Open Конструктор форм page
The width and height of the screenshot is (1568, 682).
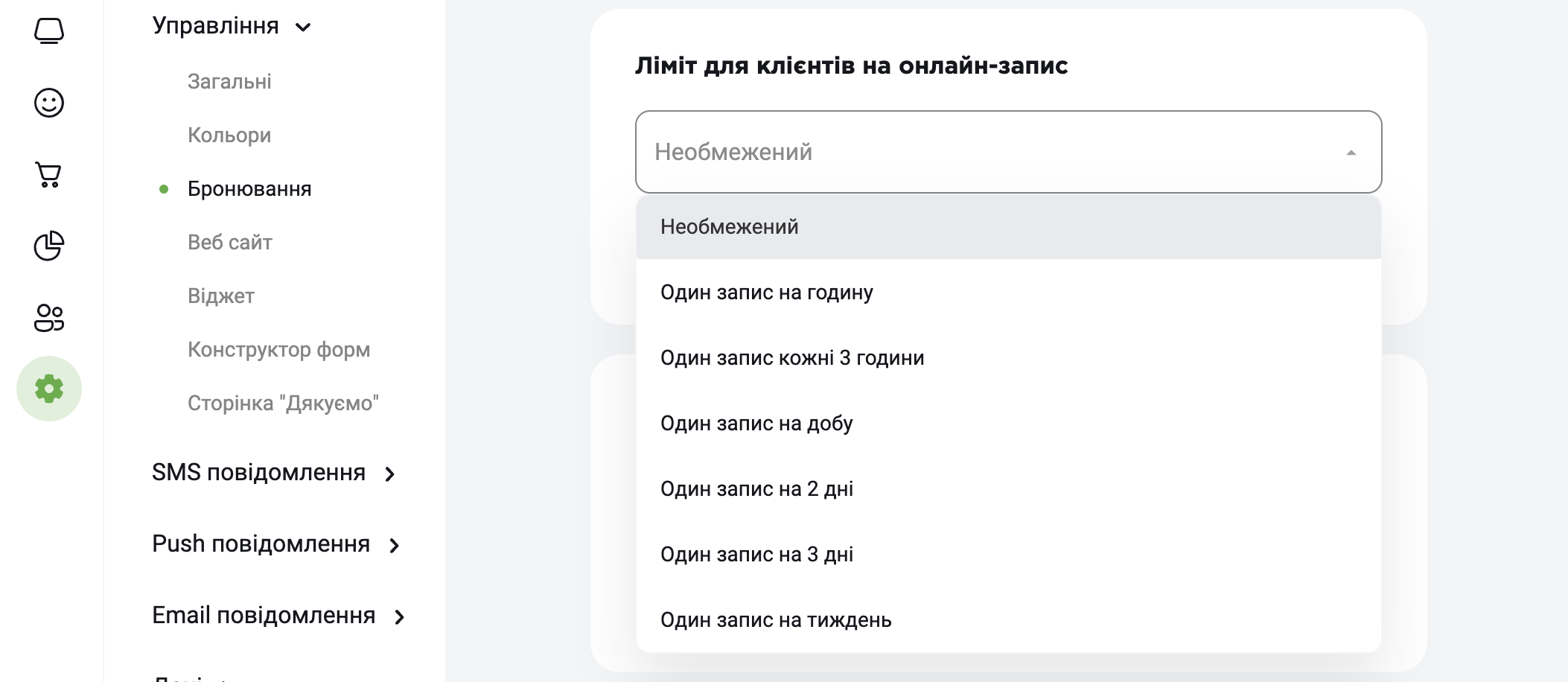pos(278,349)
